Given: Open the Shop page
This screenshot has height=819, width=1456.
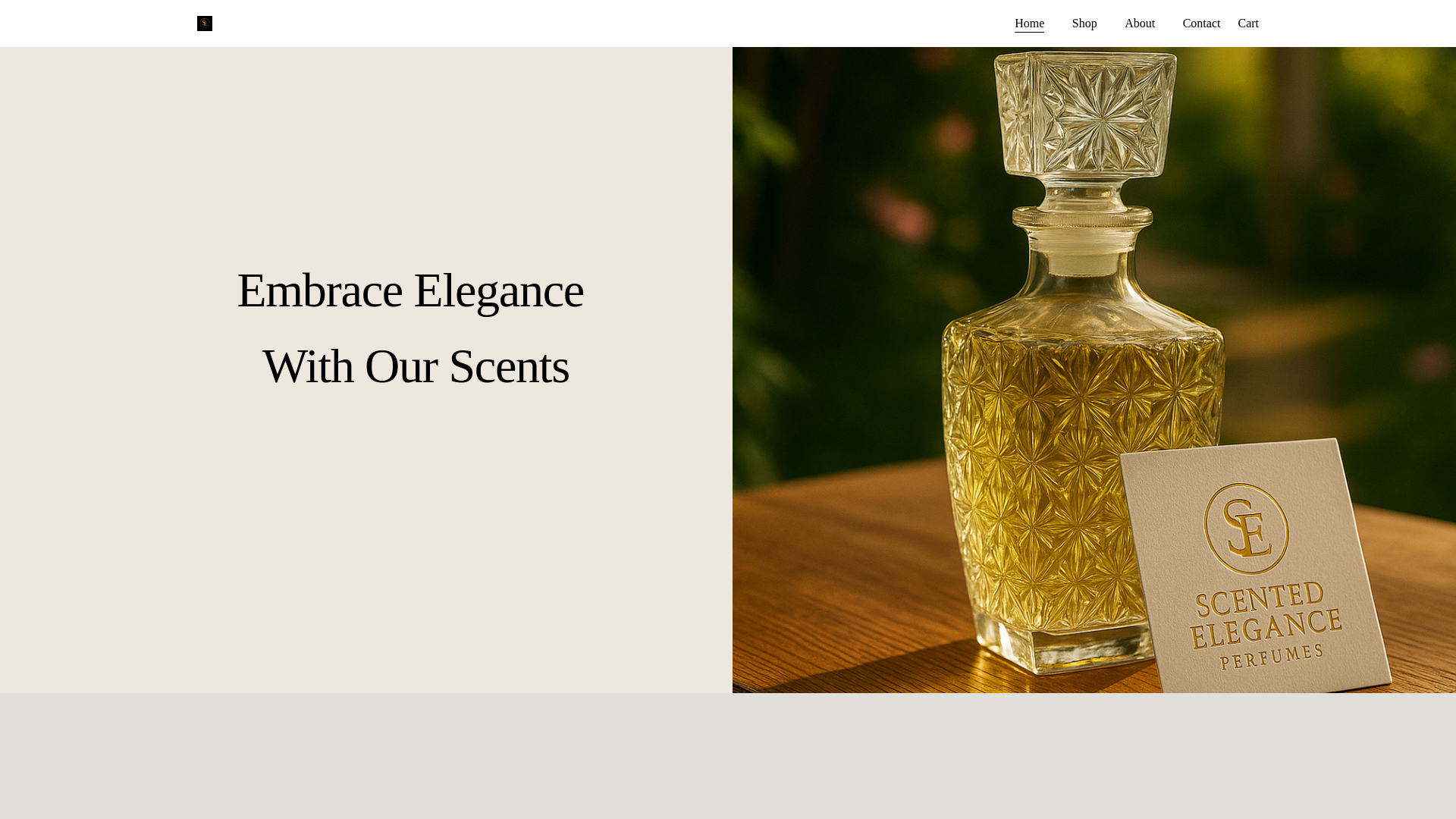Looking at the screenshot, I should (x=1084, y=24).
